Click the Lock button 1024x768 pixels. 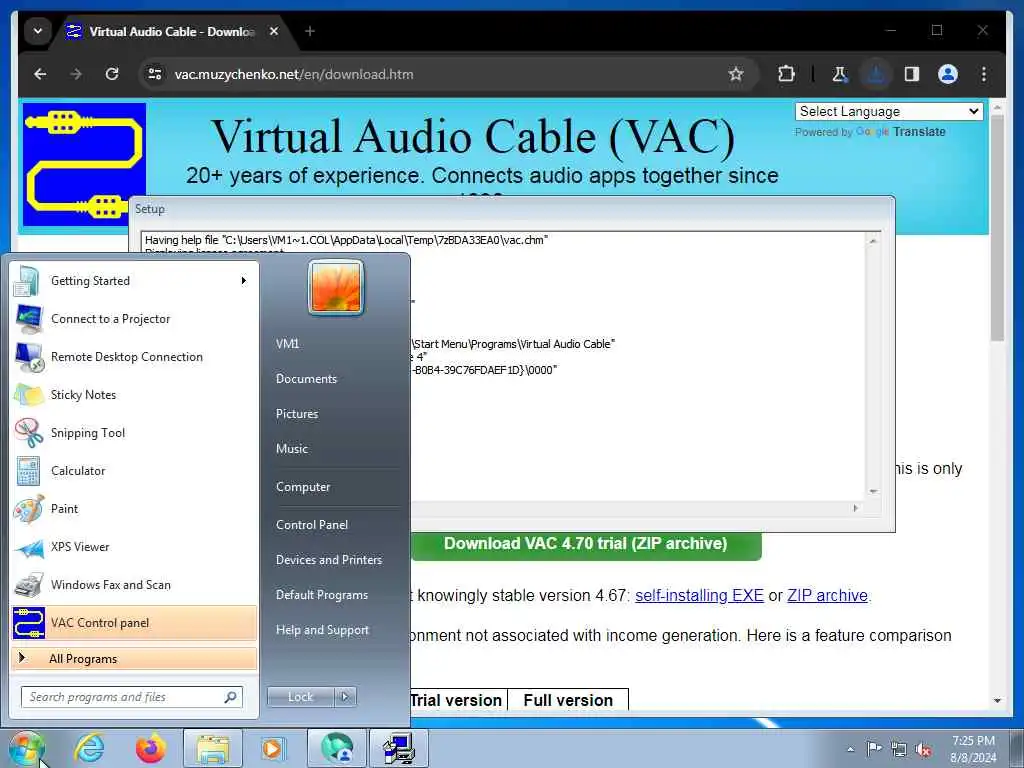coord(300,697)
